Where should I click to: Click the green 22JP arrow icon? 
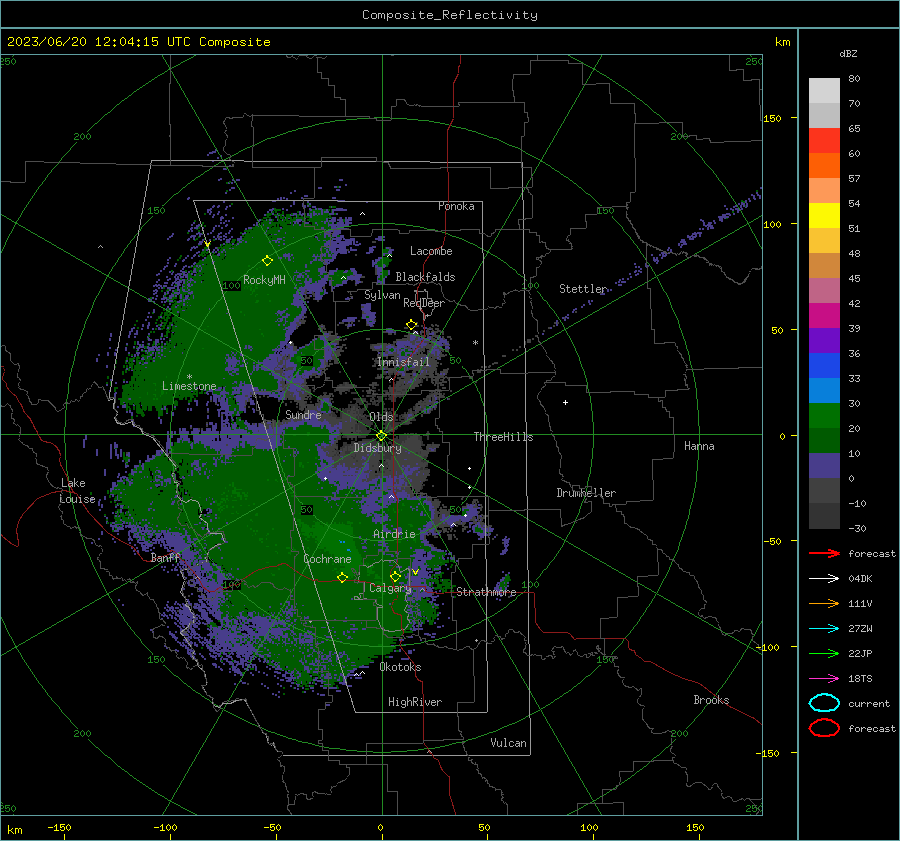pyautogui.click(x=824, y=653)
